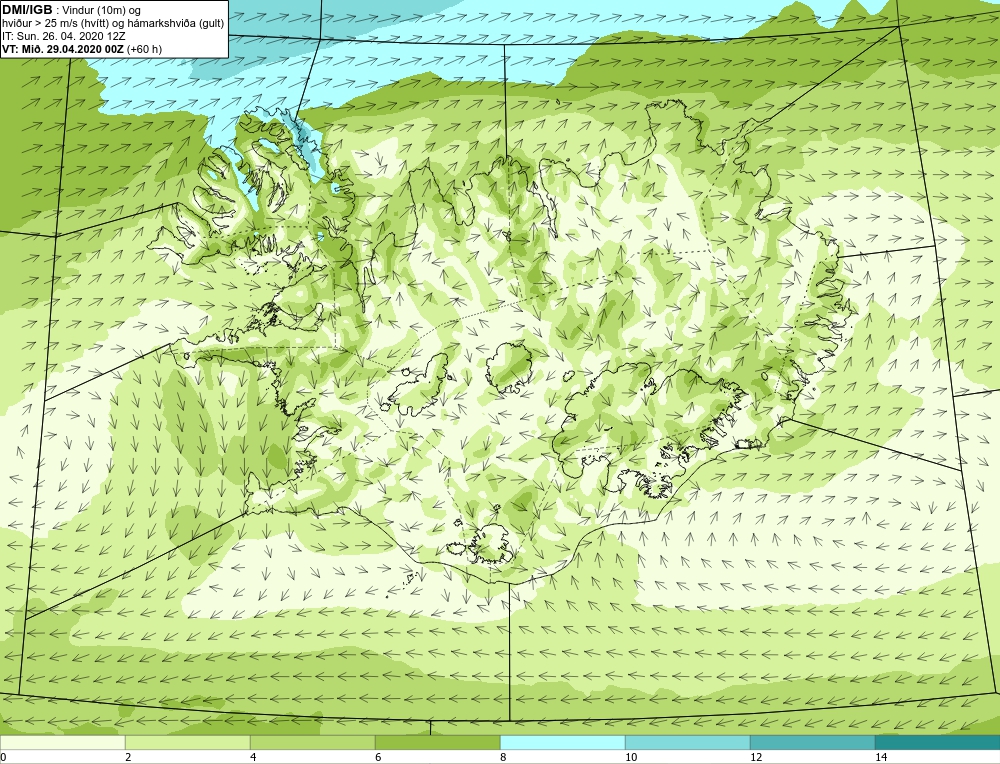
Task: Click the legend label '8'
Action: (x=503, y=757)
